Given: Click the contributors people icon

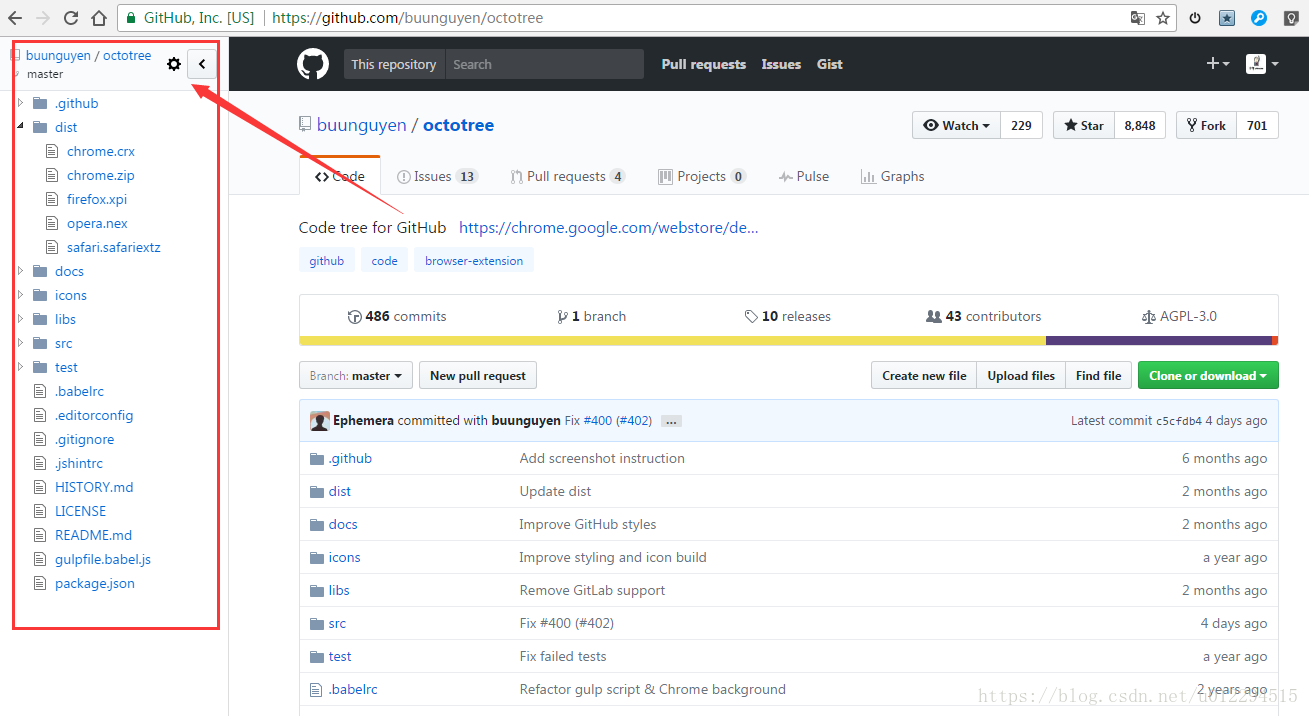Looking at the screenshot, I should click(934, 316).
